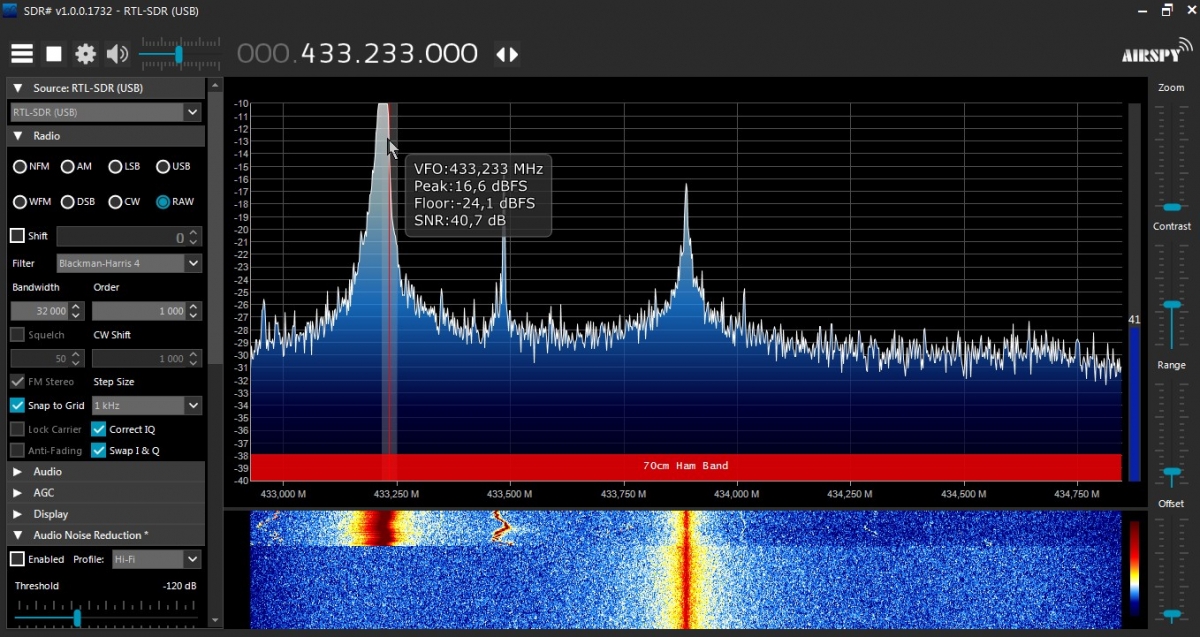Adjust the Contrast slider
Screen dimensions: 1200x637
pos(1171,304)
